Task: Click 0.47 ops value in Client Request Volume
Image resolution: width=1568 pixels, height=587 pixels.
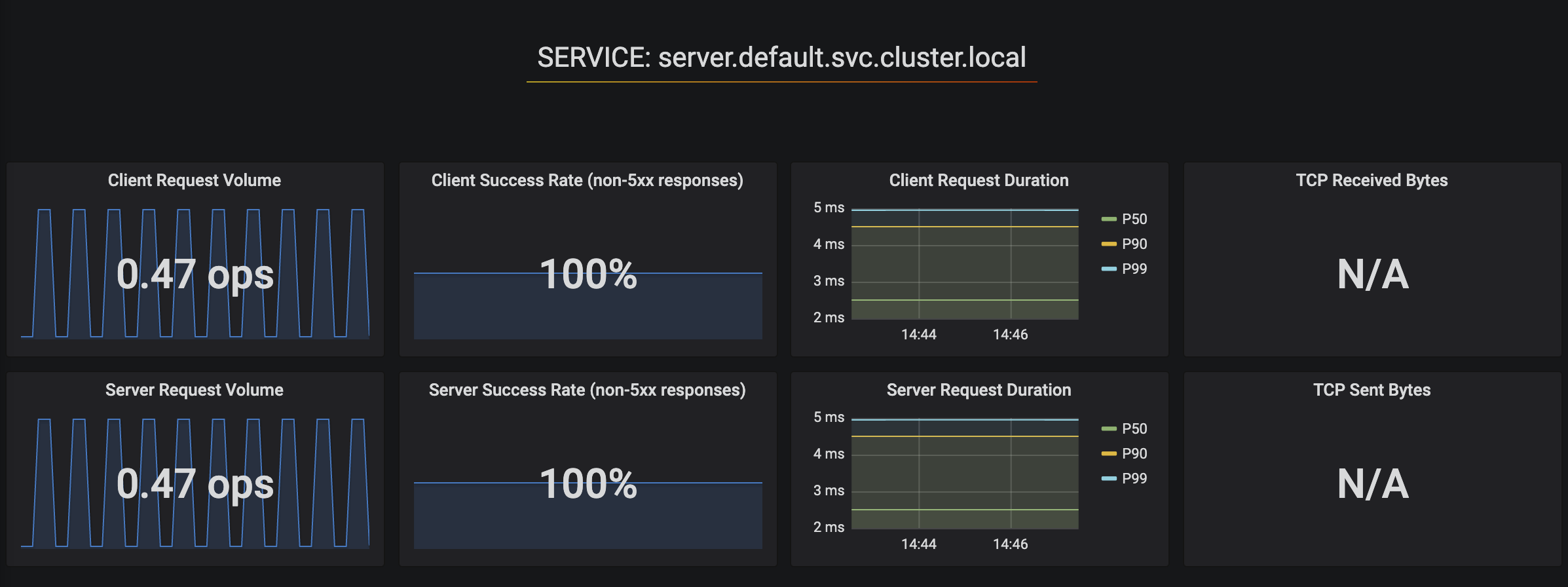Action: [195, 275]
